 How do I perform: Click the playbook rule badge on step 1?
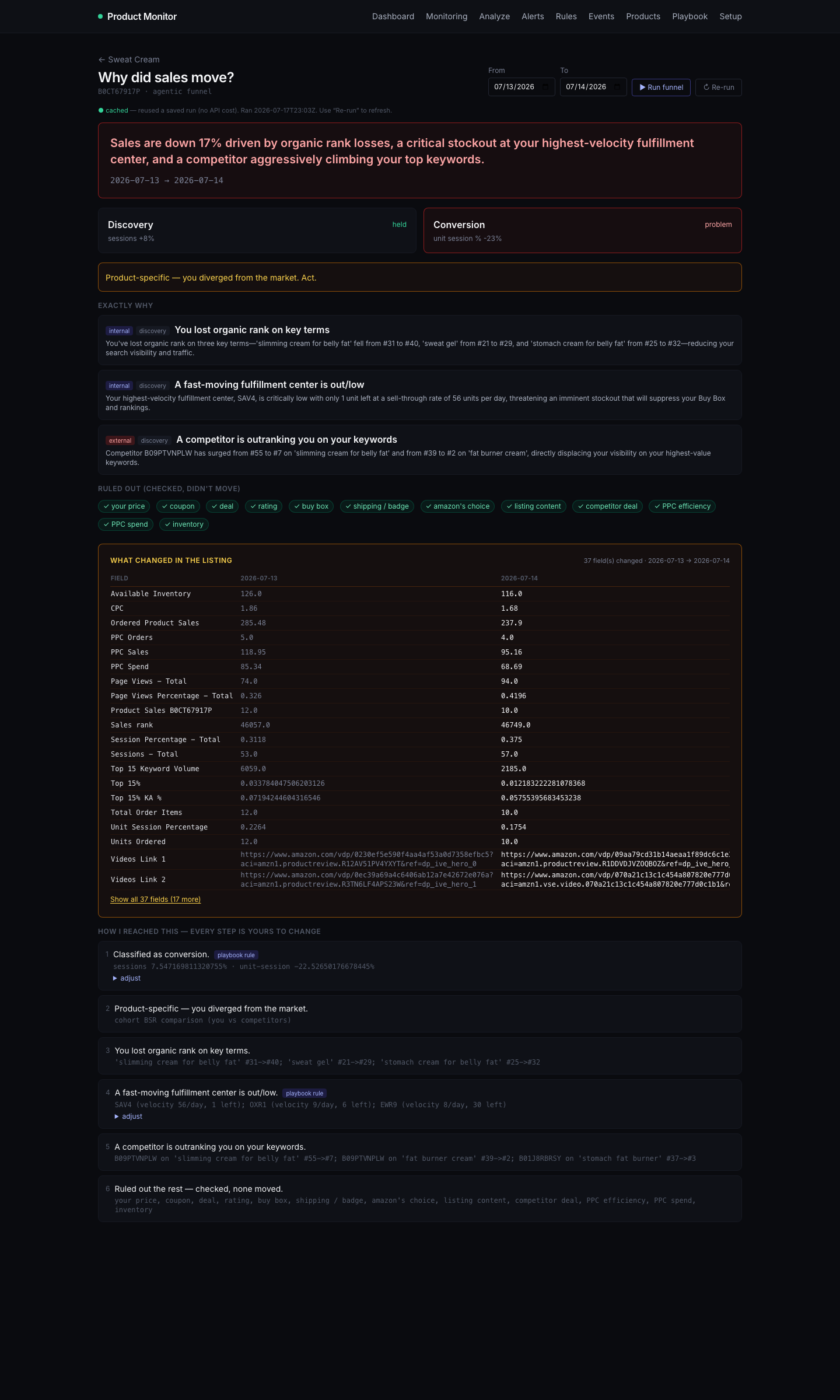[236, 955]
